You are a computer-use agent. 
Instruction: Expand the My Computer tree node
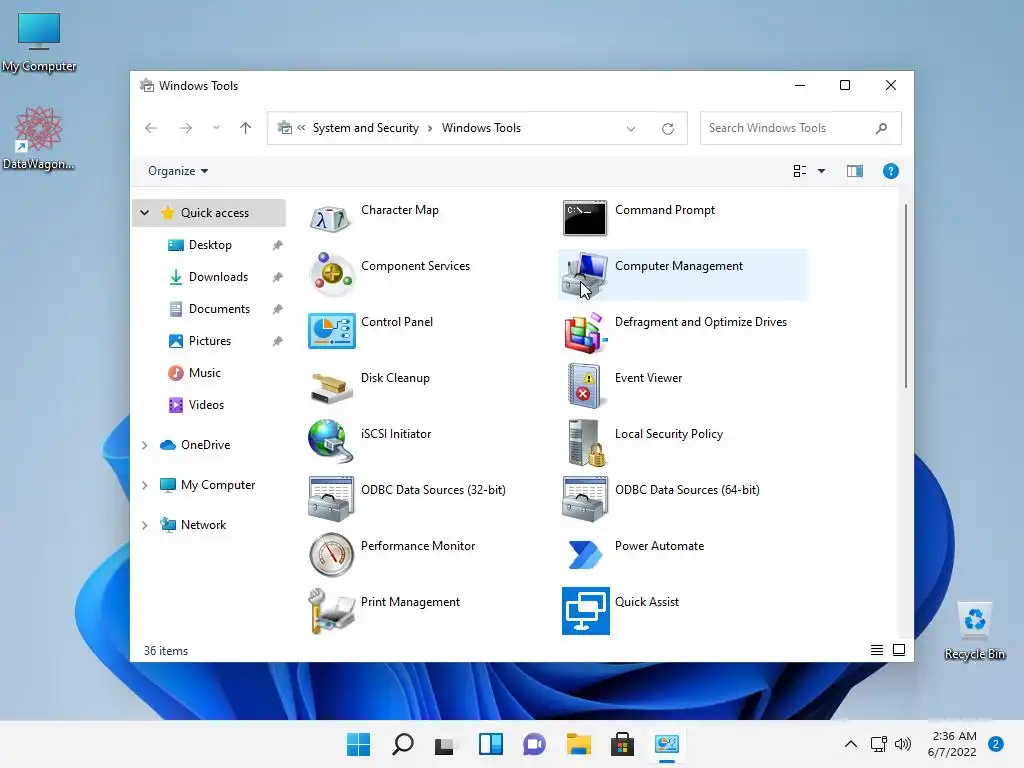[144, 485]
